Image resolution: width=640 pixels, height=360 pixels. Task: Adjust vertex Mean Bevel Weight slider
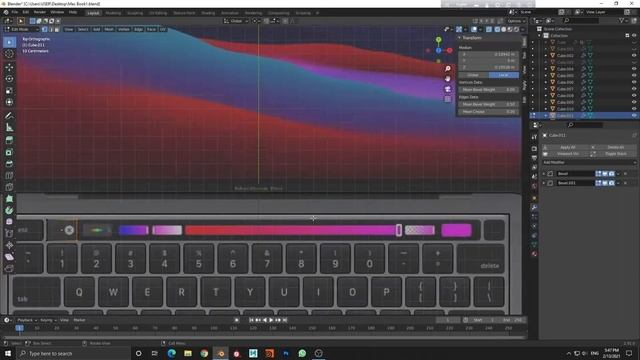(488, 89)
